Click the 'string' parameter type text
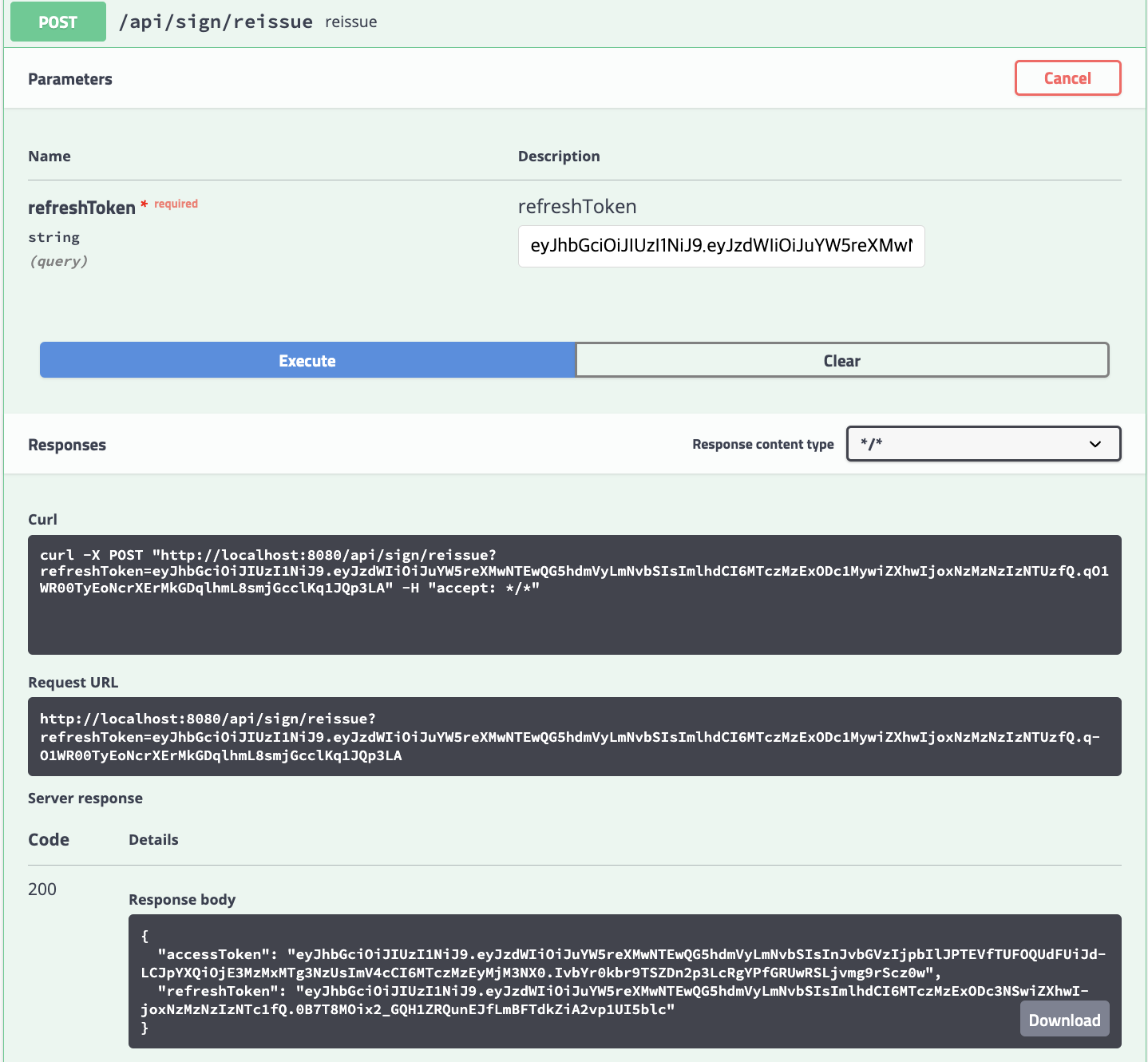 click(x=54, y=237)
